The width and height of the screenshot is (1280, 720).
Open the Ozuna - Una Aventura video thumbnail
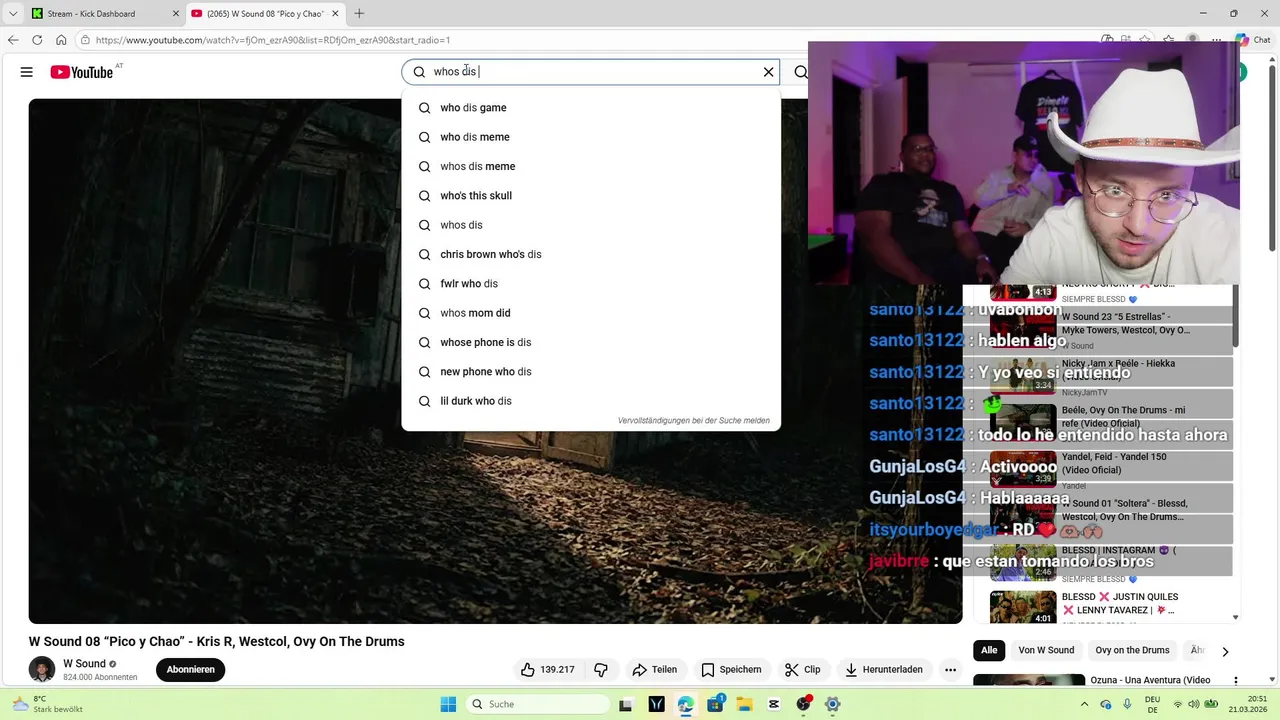click(x=1029, y=680)
